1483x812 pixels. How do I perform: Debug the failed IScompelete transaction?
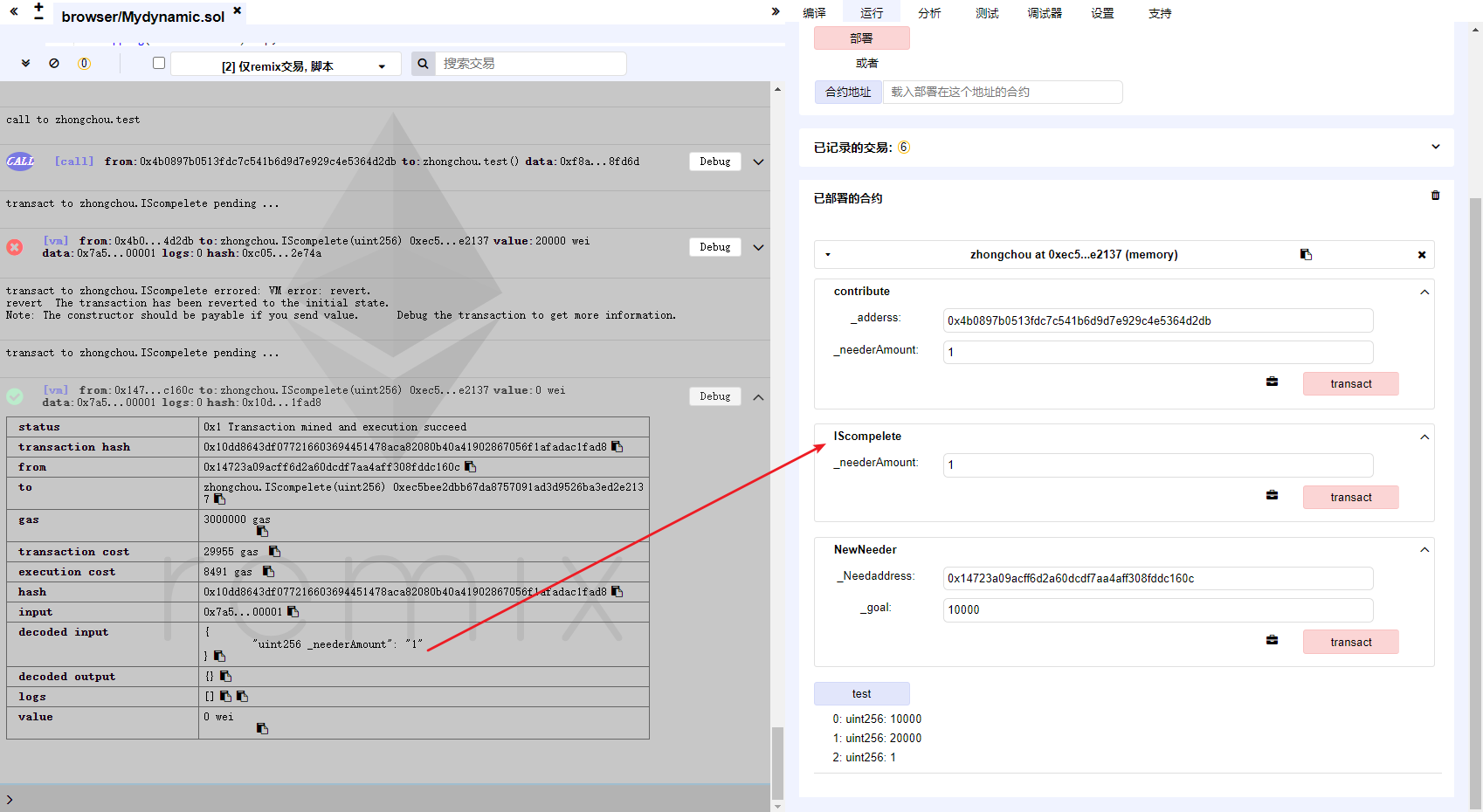tap(715, 247)
